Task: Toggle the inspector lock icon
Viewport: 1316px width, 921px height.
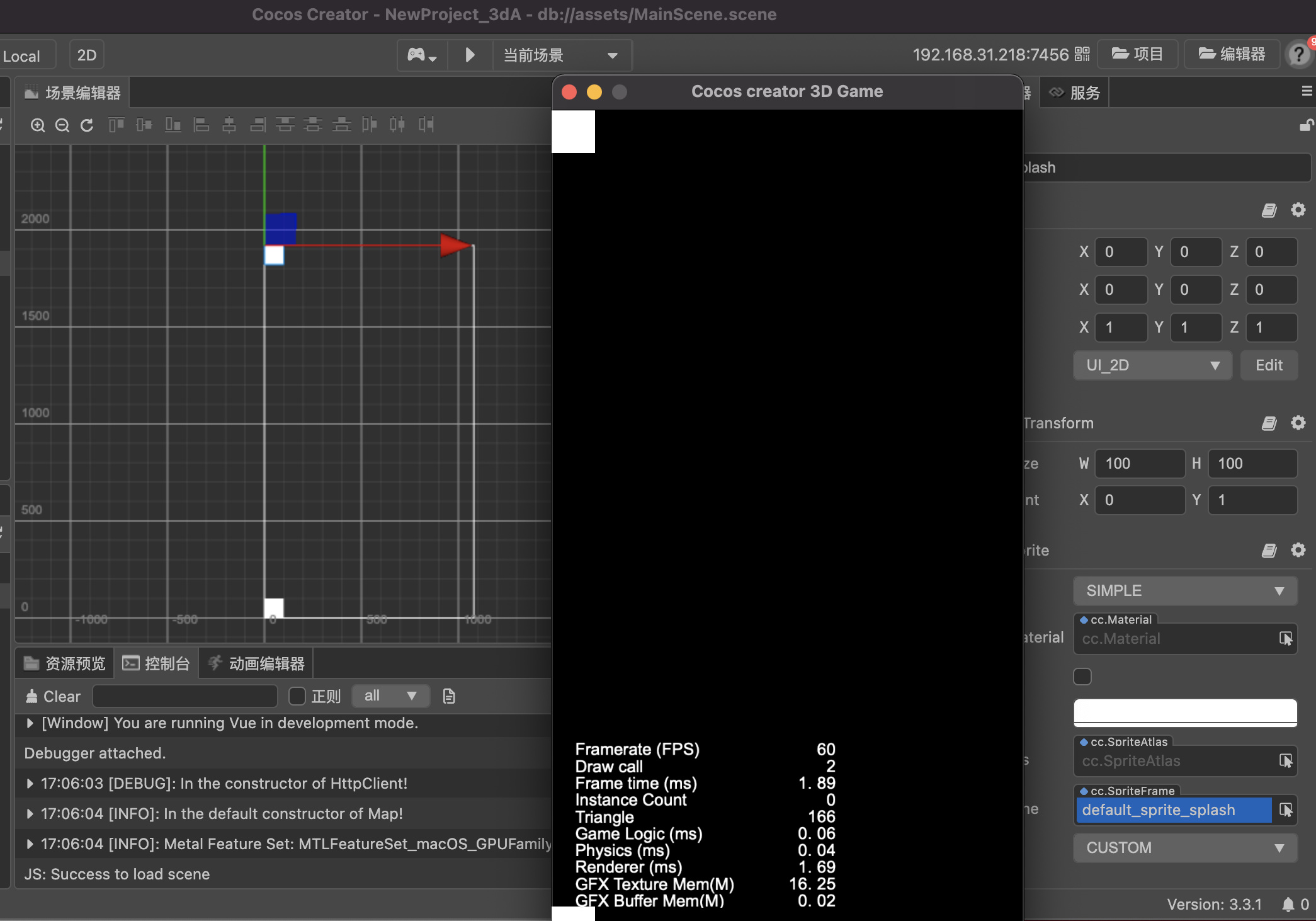Action: tap(1306, 126)
